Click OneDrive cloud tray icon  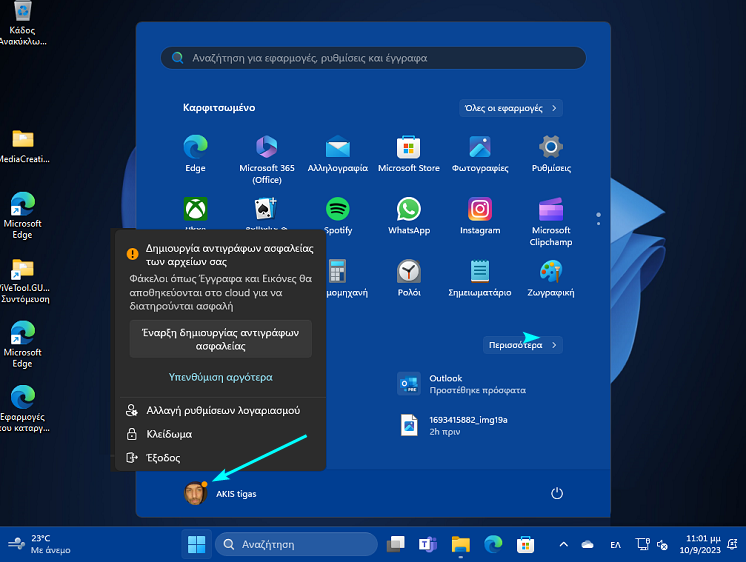[x=588, y=544]
